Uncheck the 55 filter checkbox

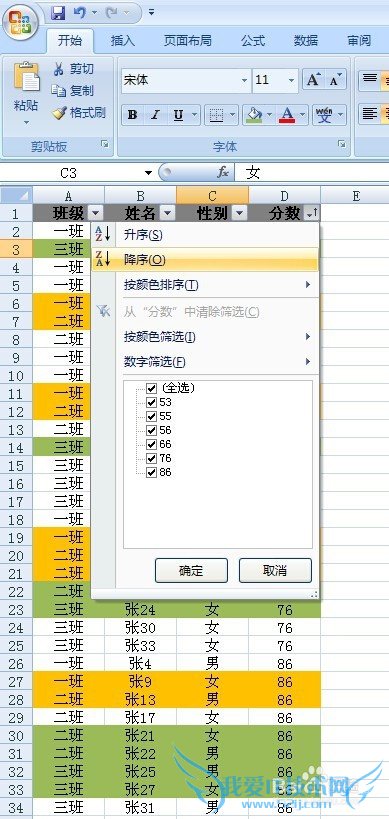151,416
